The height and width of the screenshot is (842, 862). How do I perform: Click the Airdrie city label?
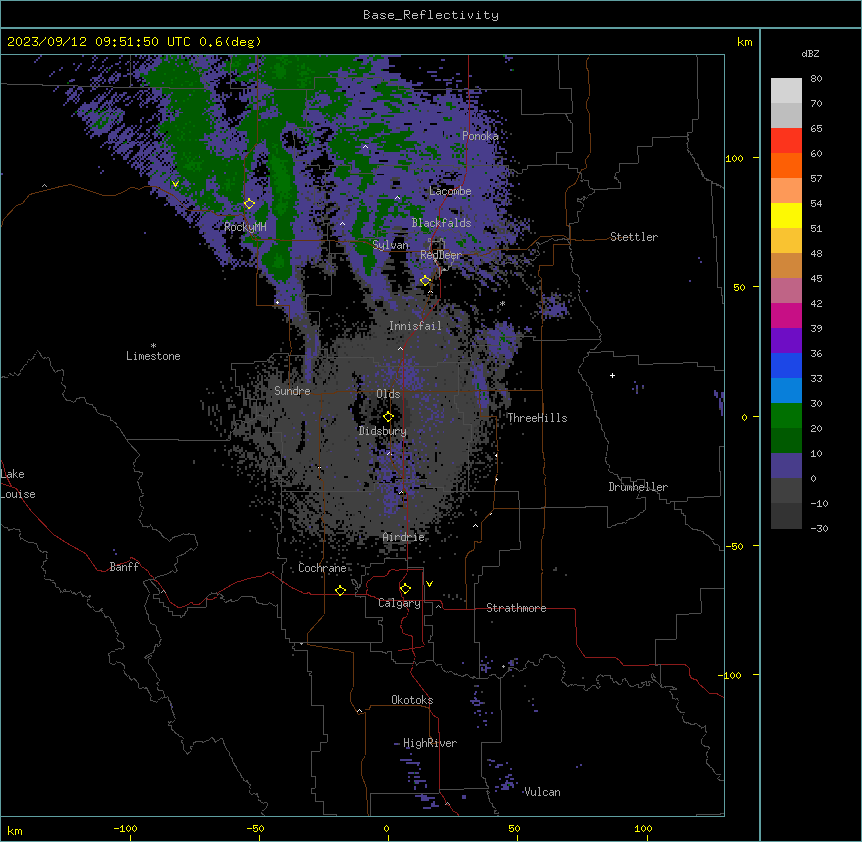click(x=403, y=537)
